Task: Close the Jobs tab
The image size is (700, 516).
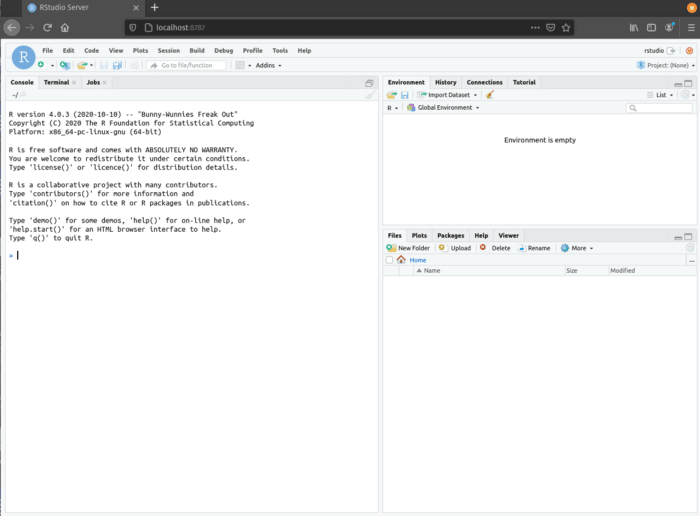Action: 104,83
